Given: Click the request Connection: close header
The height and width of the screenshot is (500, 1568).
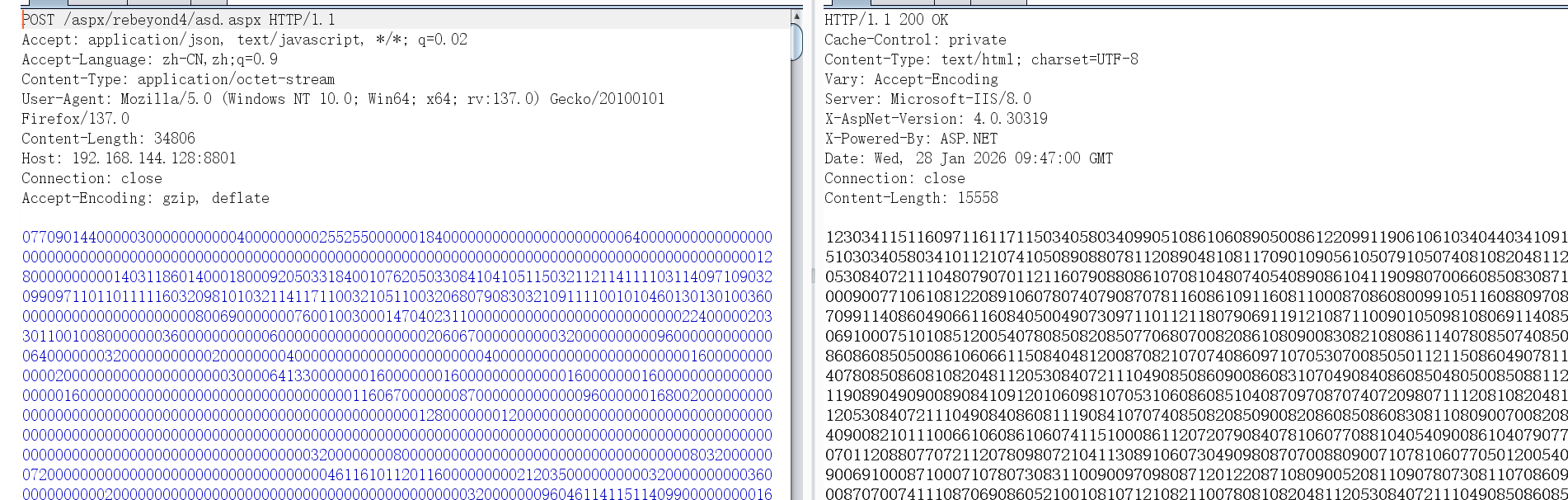Looking at the screenshot, I should [92, 178].
